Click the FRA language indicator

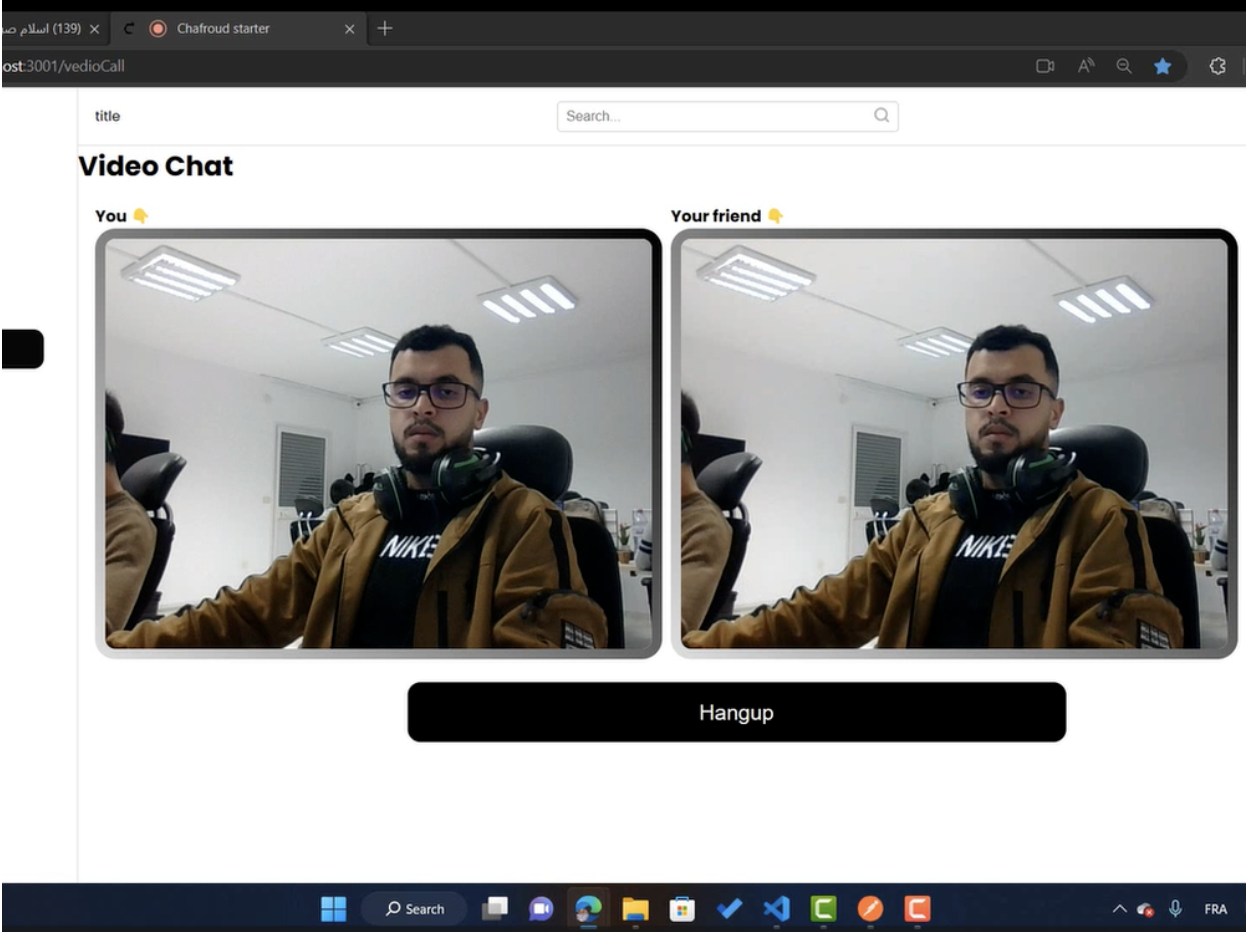(x=1215, y=909)
